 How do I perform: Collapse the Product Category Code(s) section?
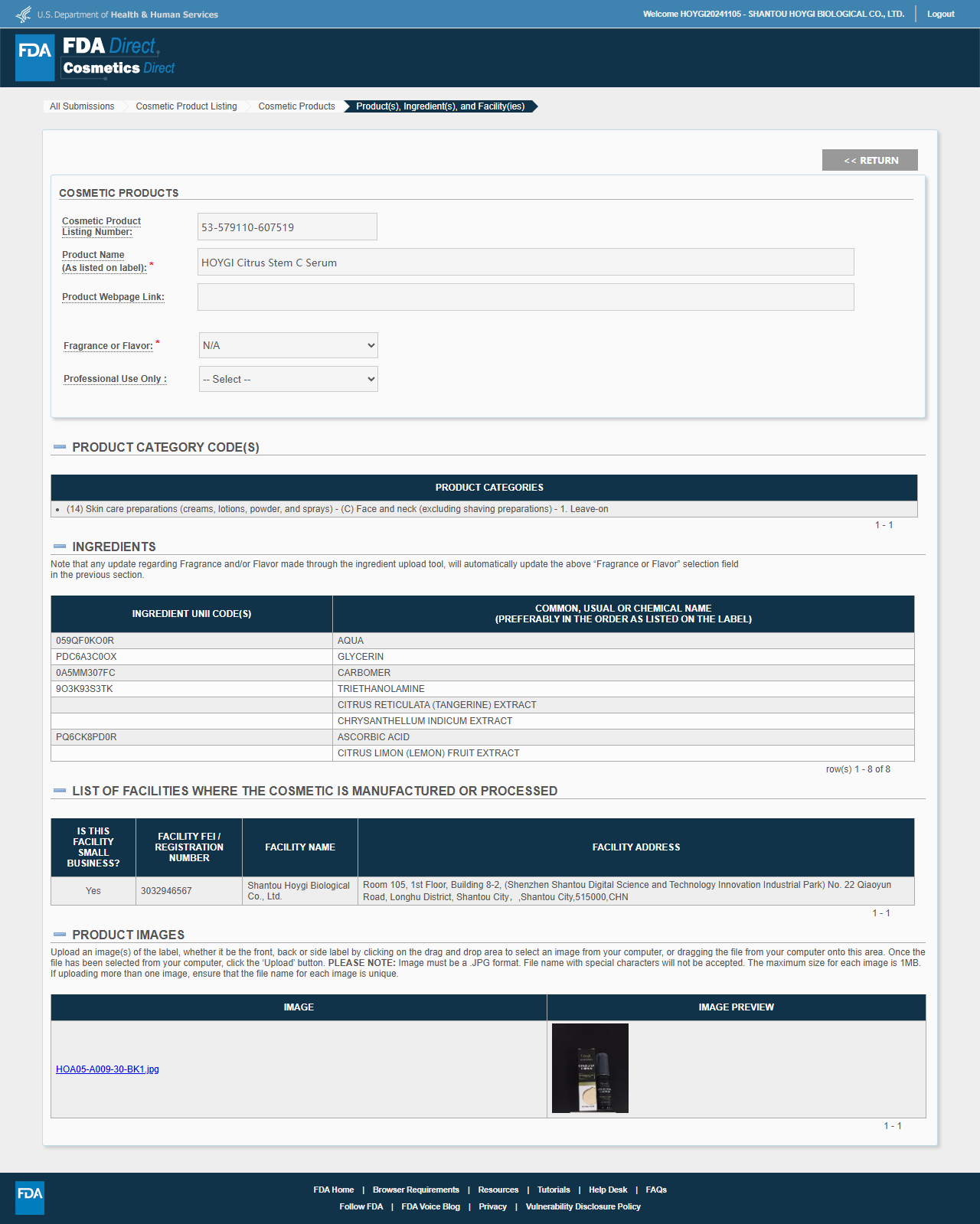60,447
